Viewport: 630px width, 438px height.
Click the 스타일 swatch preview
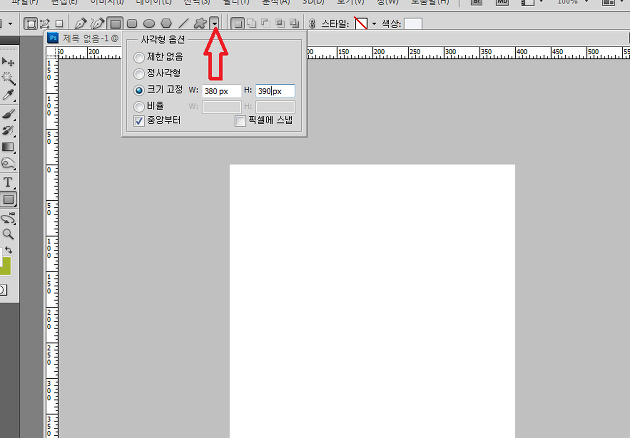click(361, 24)
